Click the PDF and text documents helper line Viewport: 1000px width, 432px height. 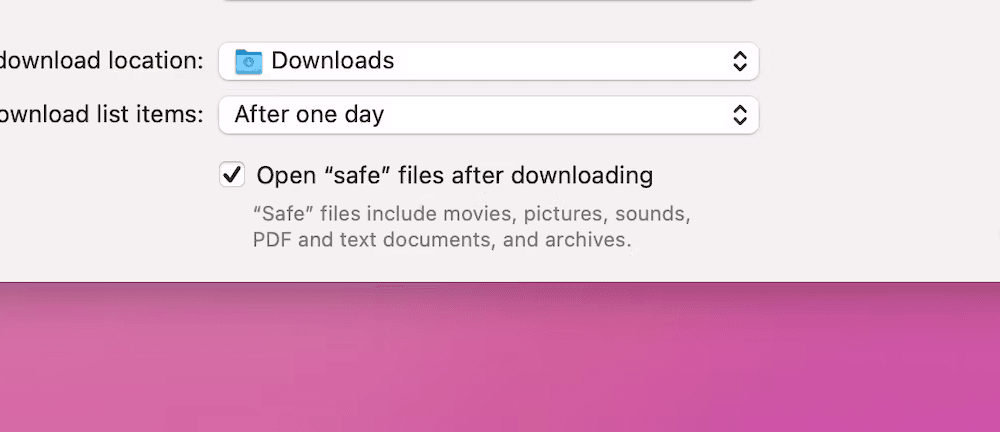(x=442, y=240)
